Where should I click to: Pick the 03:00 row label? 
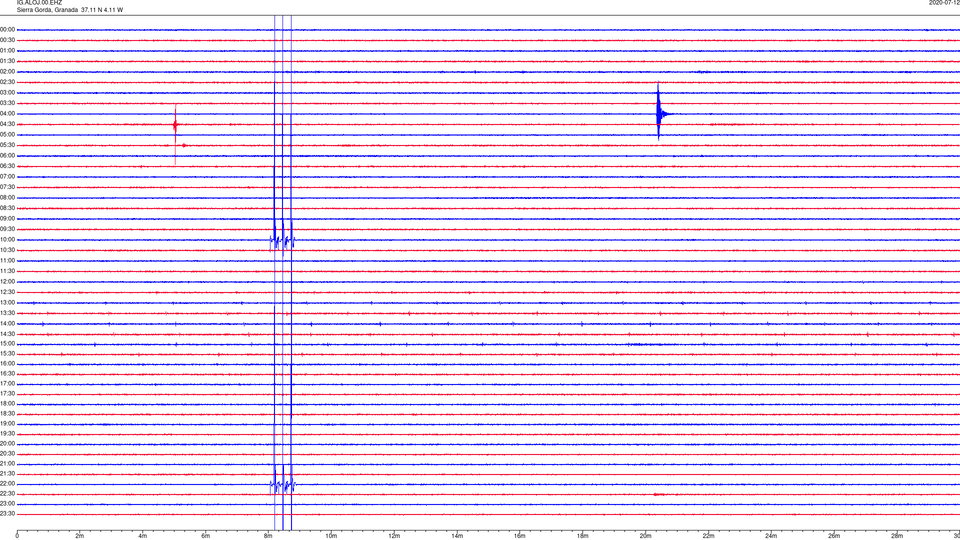pos(7,92)
